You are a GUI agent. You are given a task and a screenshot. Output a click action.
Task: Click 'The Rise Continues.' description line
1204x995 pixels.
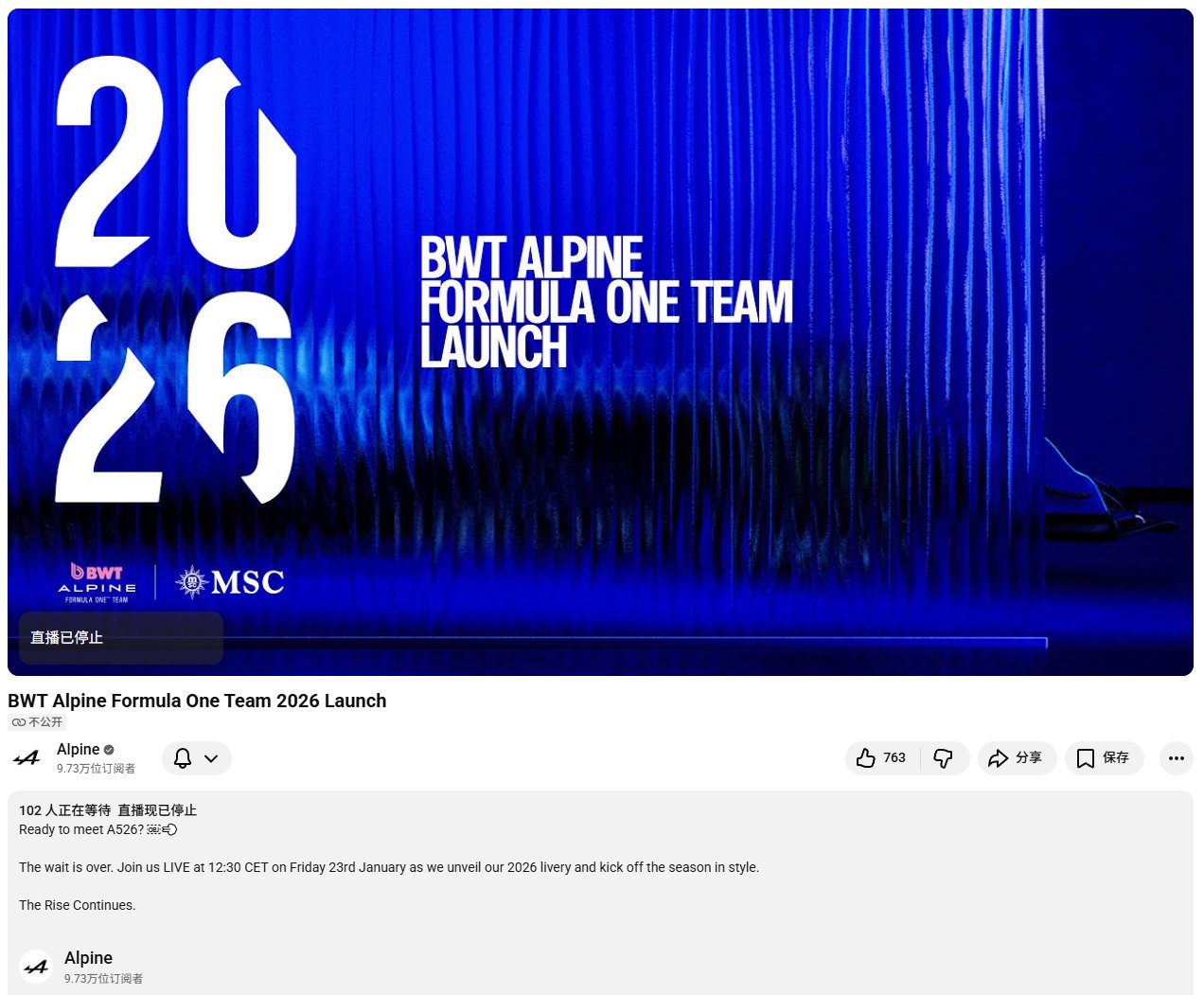point(77,905)
